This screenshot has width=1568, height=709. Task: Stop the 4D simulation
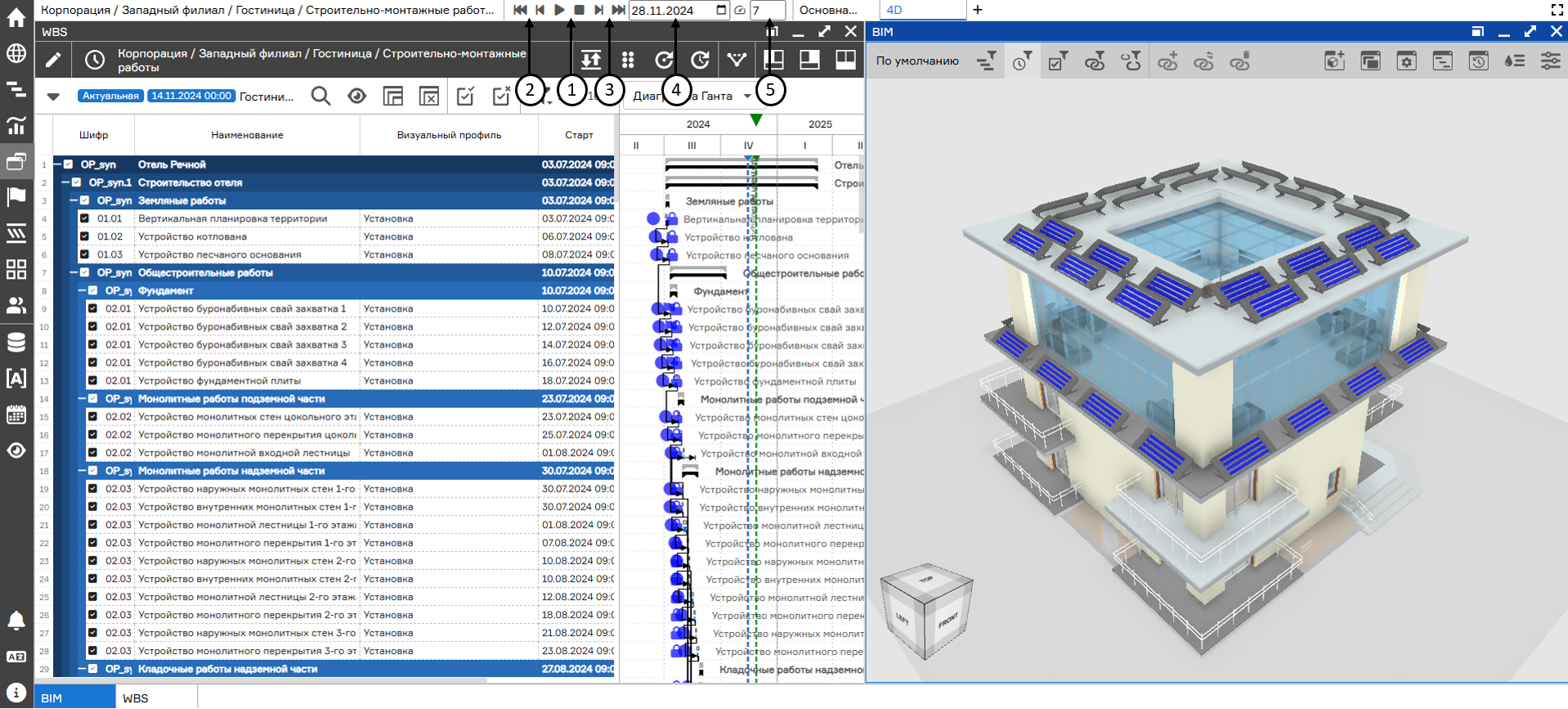tap(579, 10)
